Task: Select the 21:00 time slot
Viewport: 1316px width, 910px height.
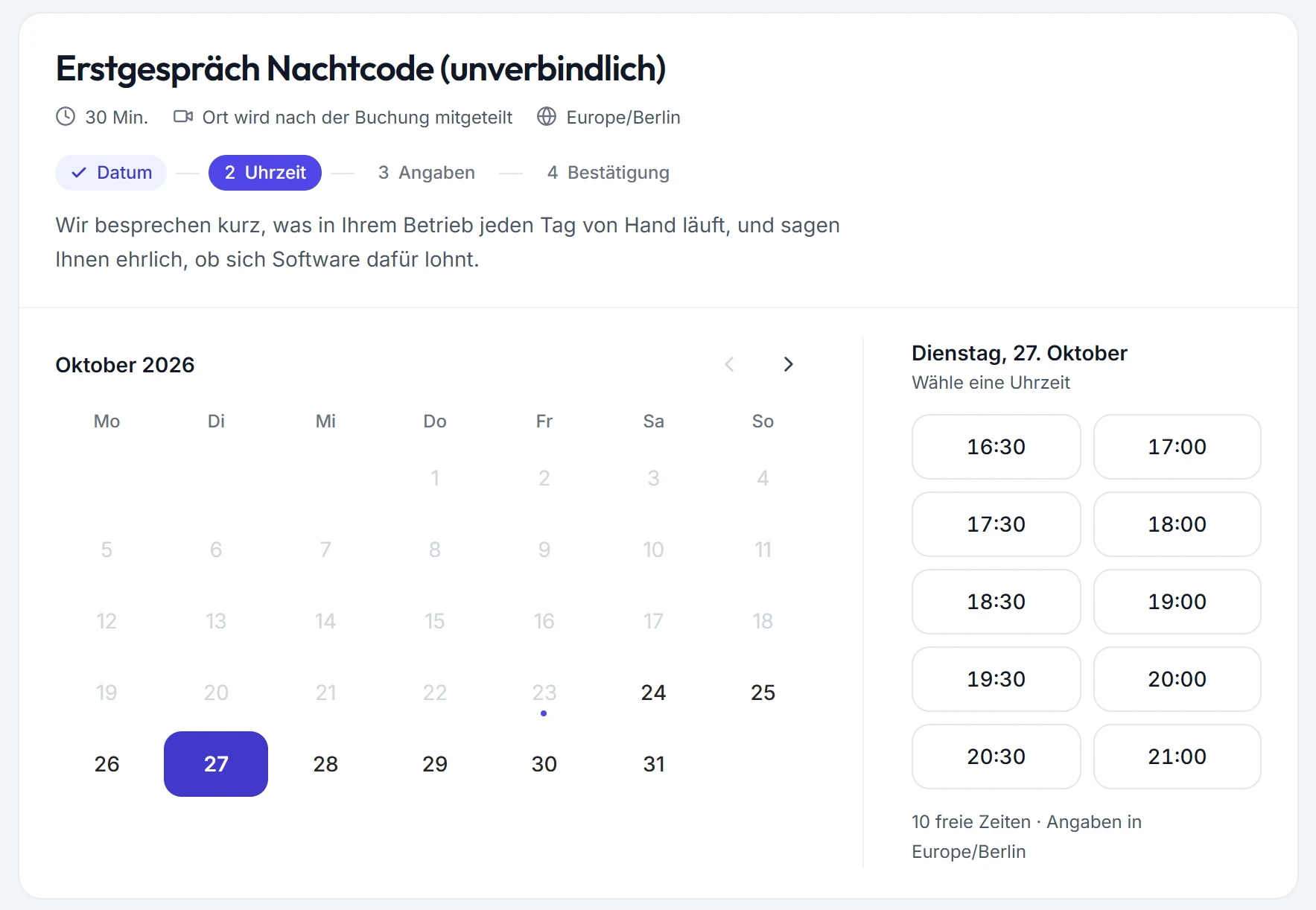Action: coord(1177,757)
